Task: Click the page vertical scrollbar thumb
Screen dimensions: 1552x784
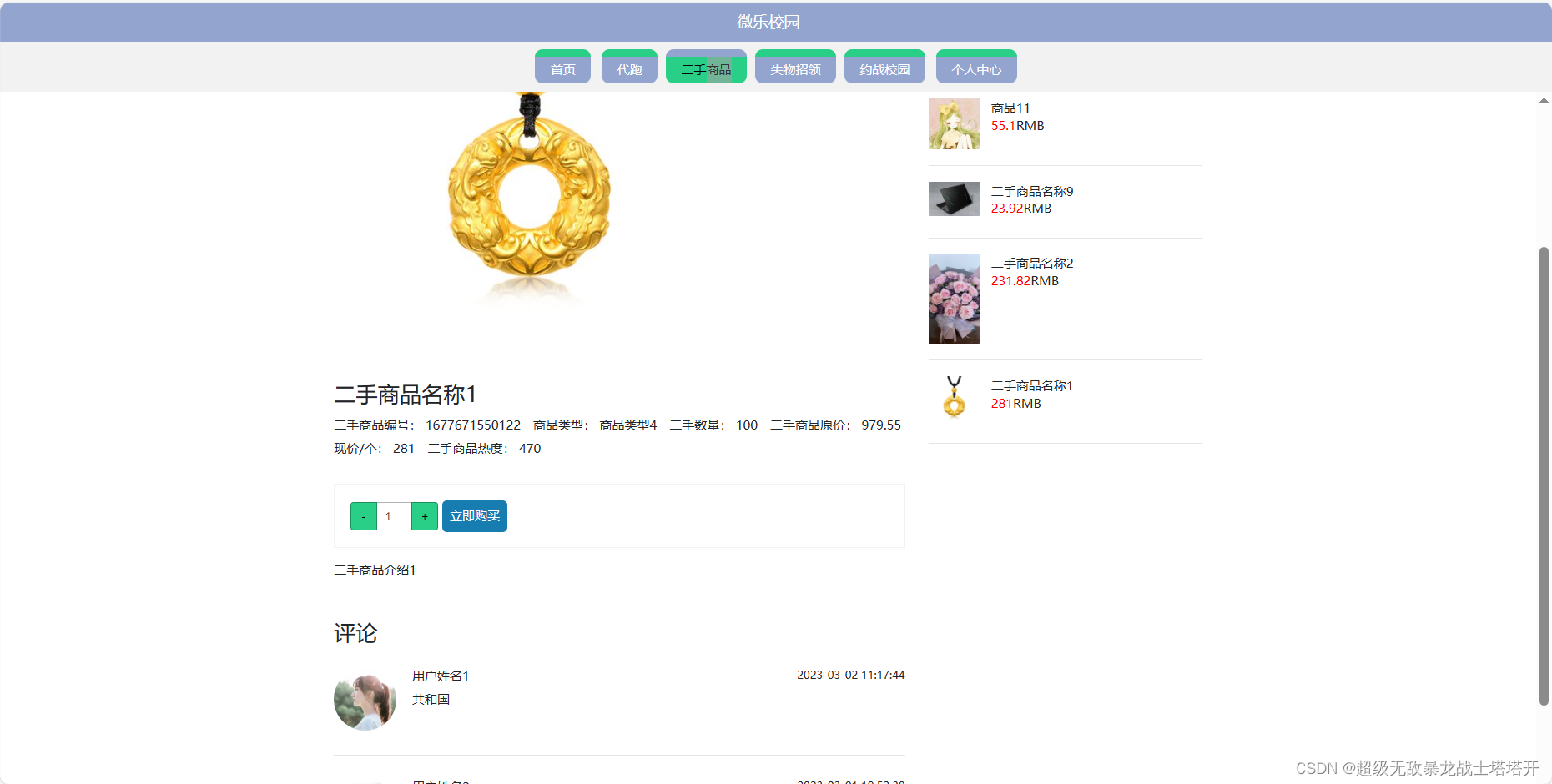Action: [x=1544, y=475]
